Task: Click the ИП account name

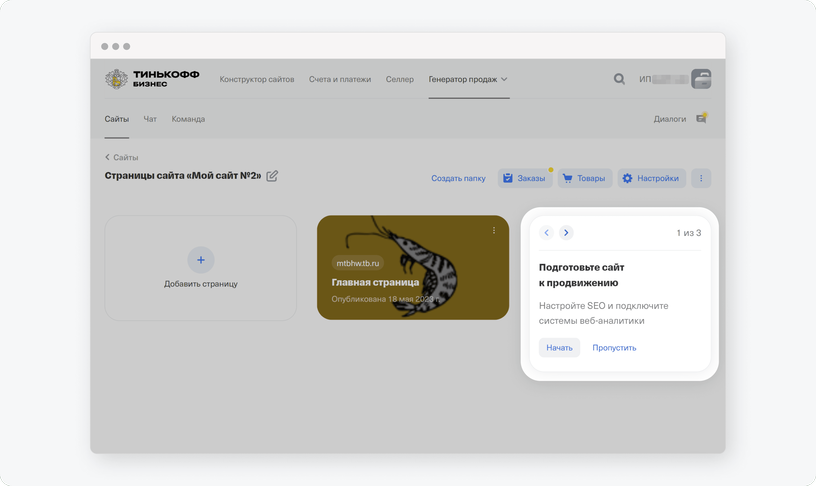Action: point(664,79)
